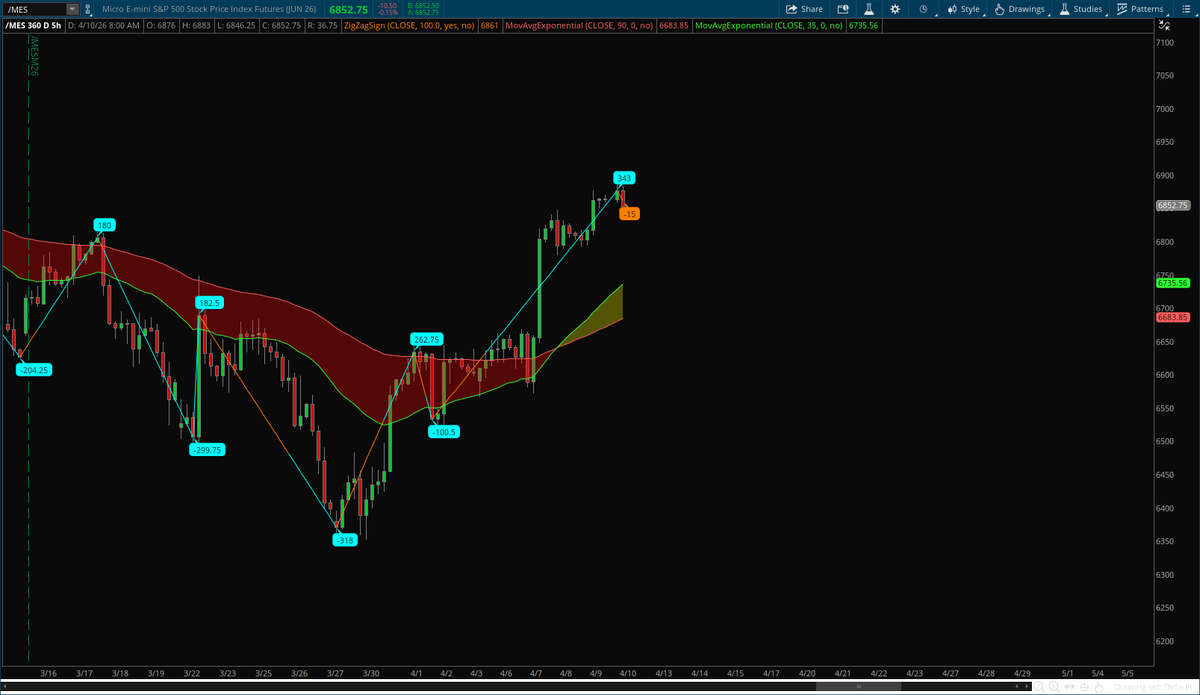
Task: Click the zoom out magnifier icon
Action: (1037, 687)
